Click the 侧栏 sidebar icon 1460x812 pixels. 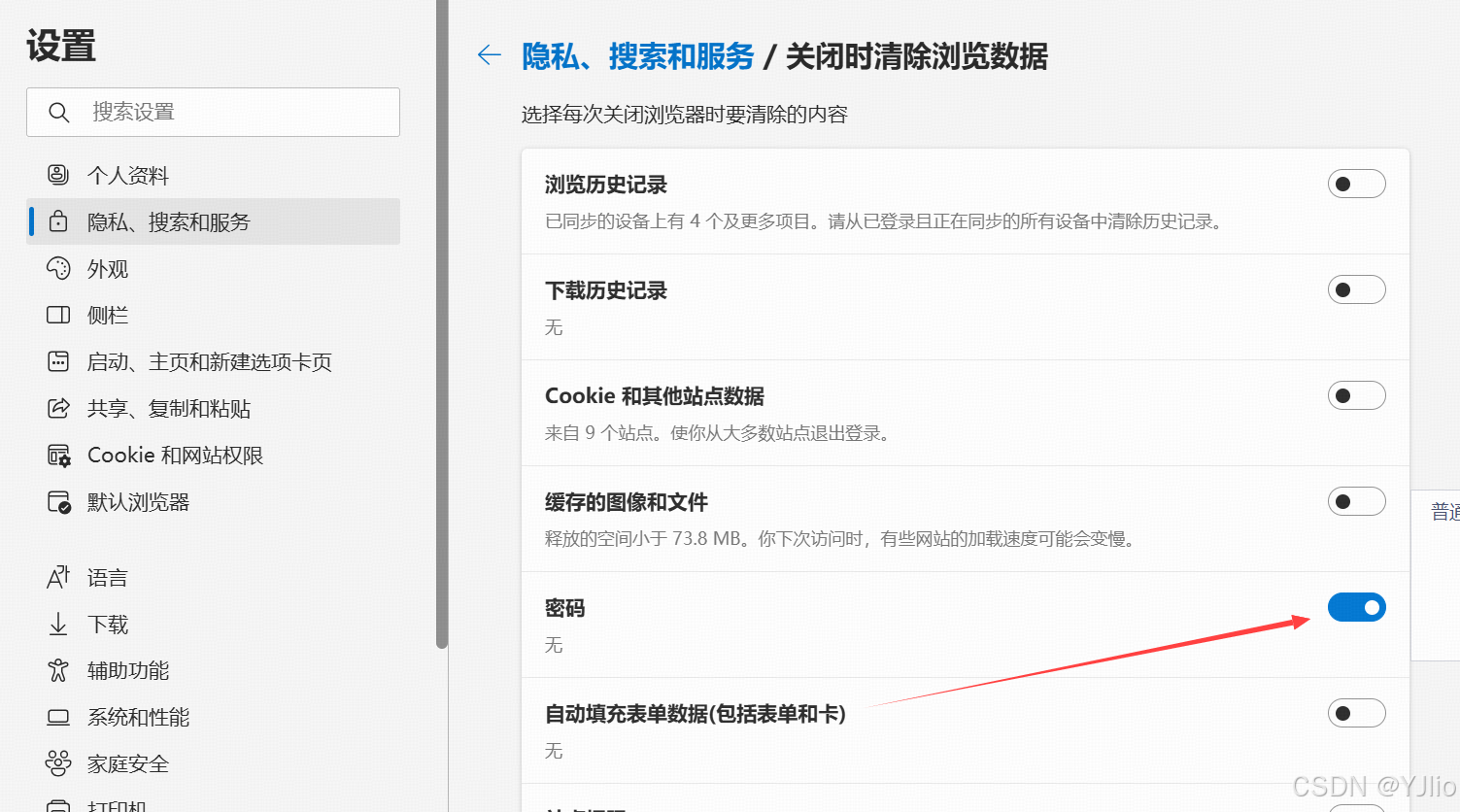(x=58, y=315)
